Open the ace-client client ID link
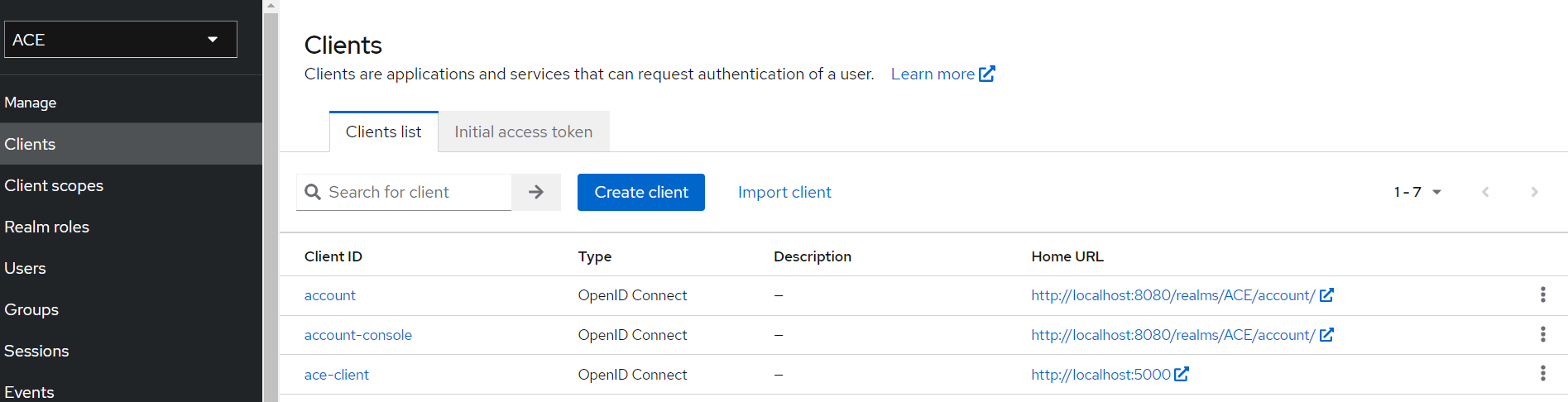Viewport: 1568px width, 402px height. click(x=336, y=375)
